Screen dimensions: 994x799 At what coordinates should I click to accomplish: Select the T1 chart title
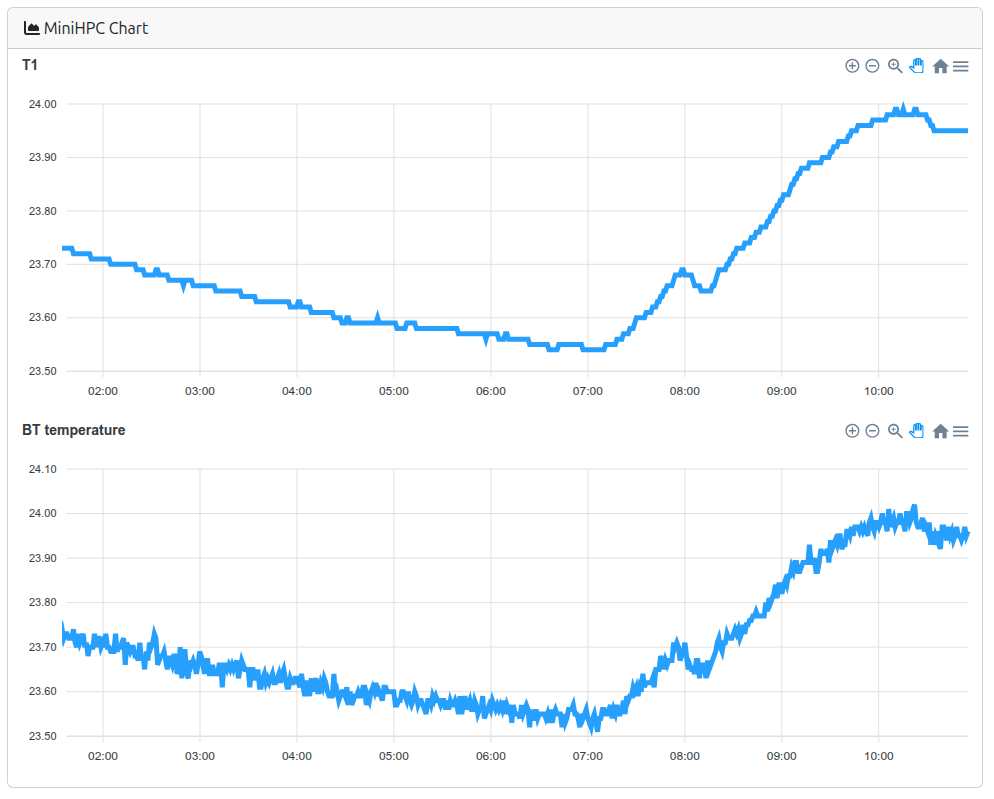click(30, 65)
